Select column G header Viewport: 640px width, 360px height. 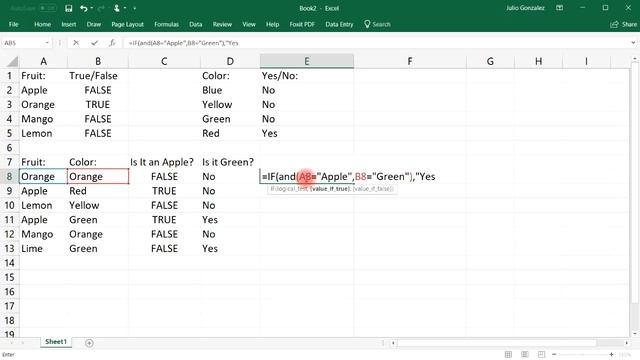(x=490, y=61)
